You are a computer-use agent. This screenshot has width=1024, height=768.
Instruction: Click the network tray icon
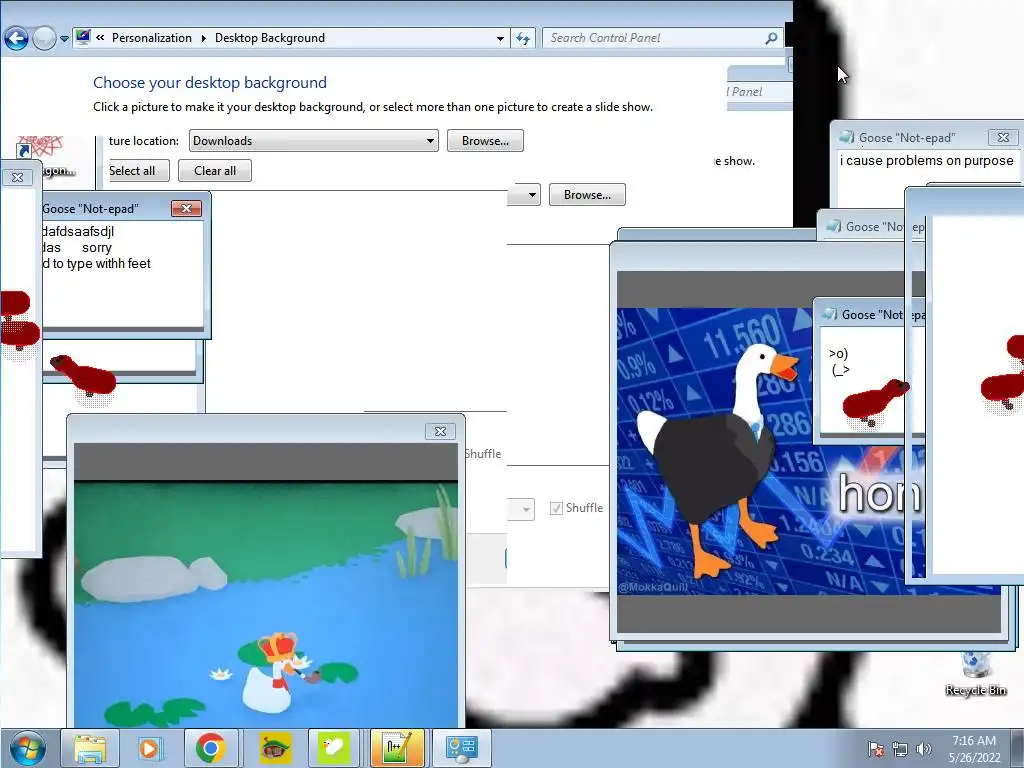(900, 749)
